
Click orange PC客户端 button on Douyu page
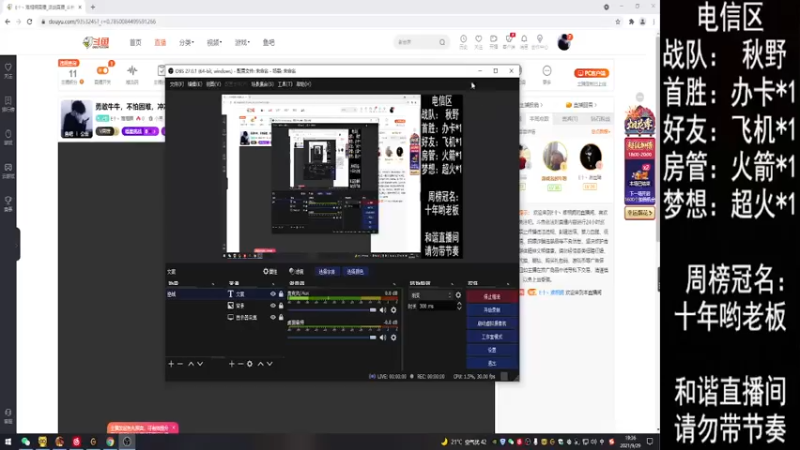point(591,73)
